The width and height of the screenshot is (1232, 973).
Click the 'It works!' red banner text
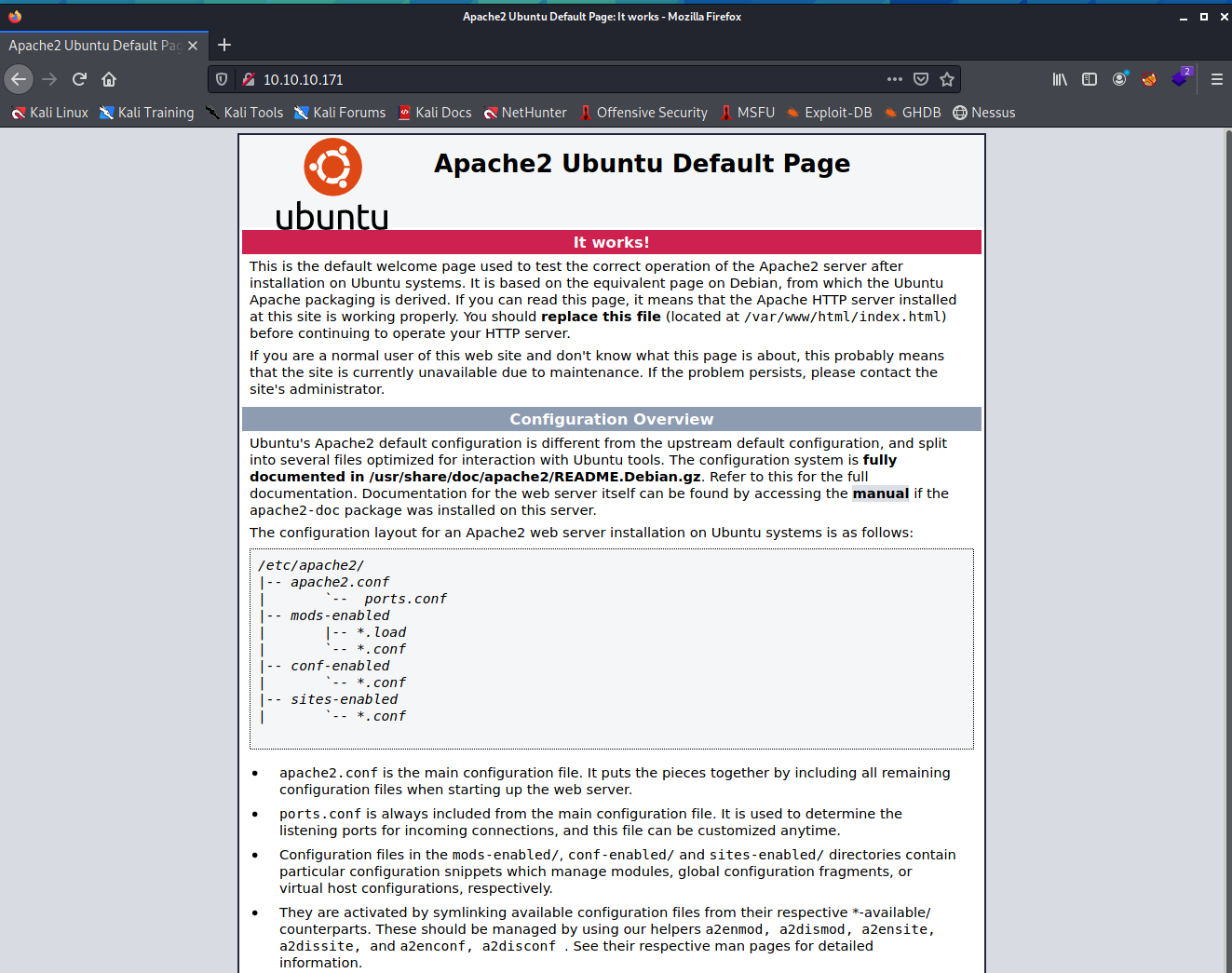point(611,242)
